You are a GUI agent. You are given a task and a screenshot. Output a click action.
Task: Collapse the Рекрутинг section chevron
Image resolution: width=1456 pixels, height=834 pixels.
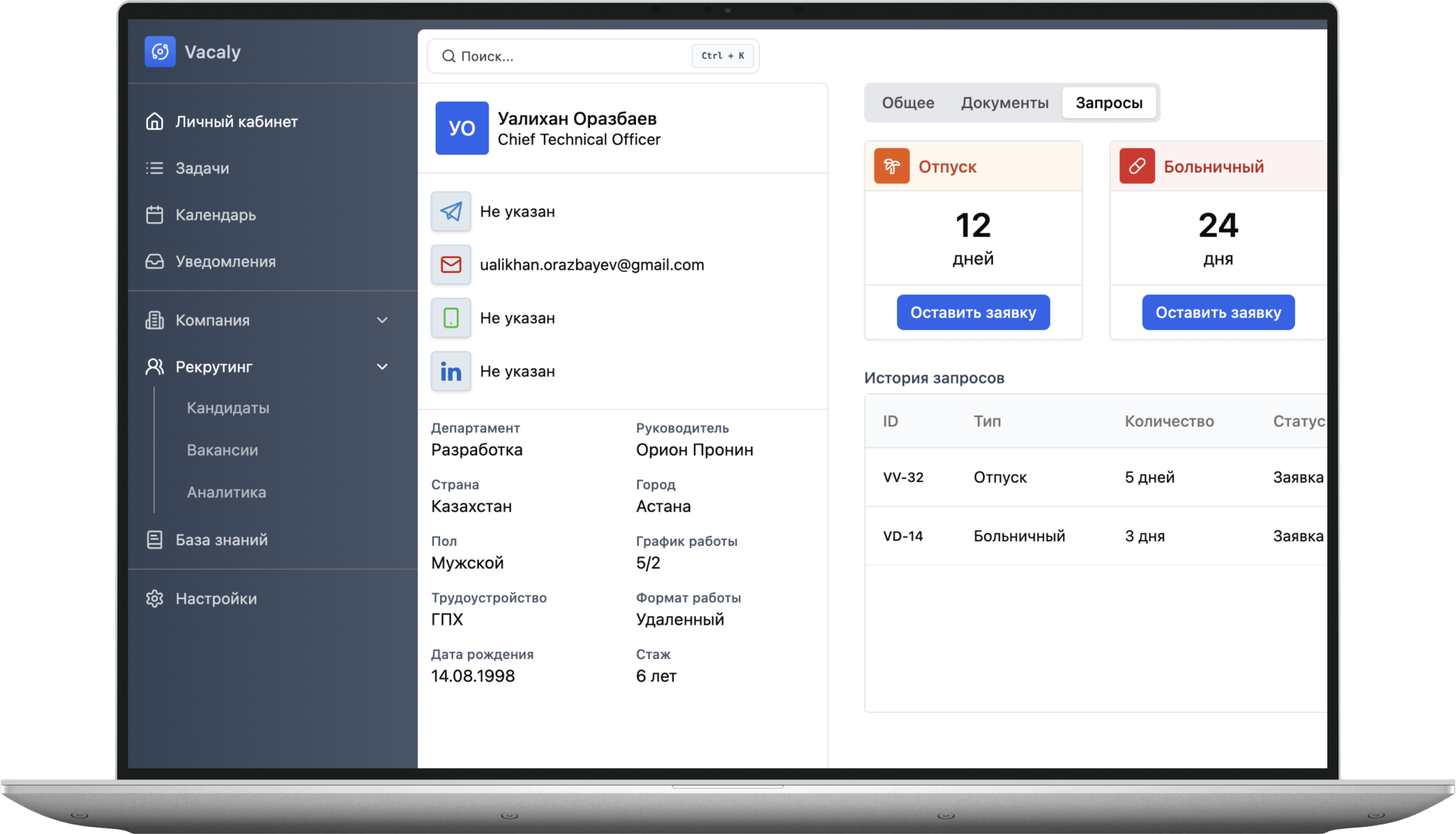point(382,366)
